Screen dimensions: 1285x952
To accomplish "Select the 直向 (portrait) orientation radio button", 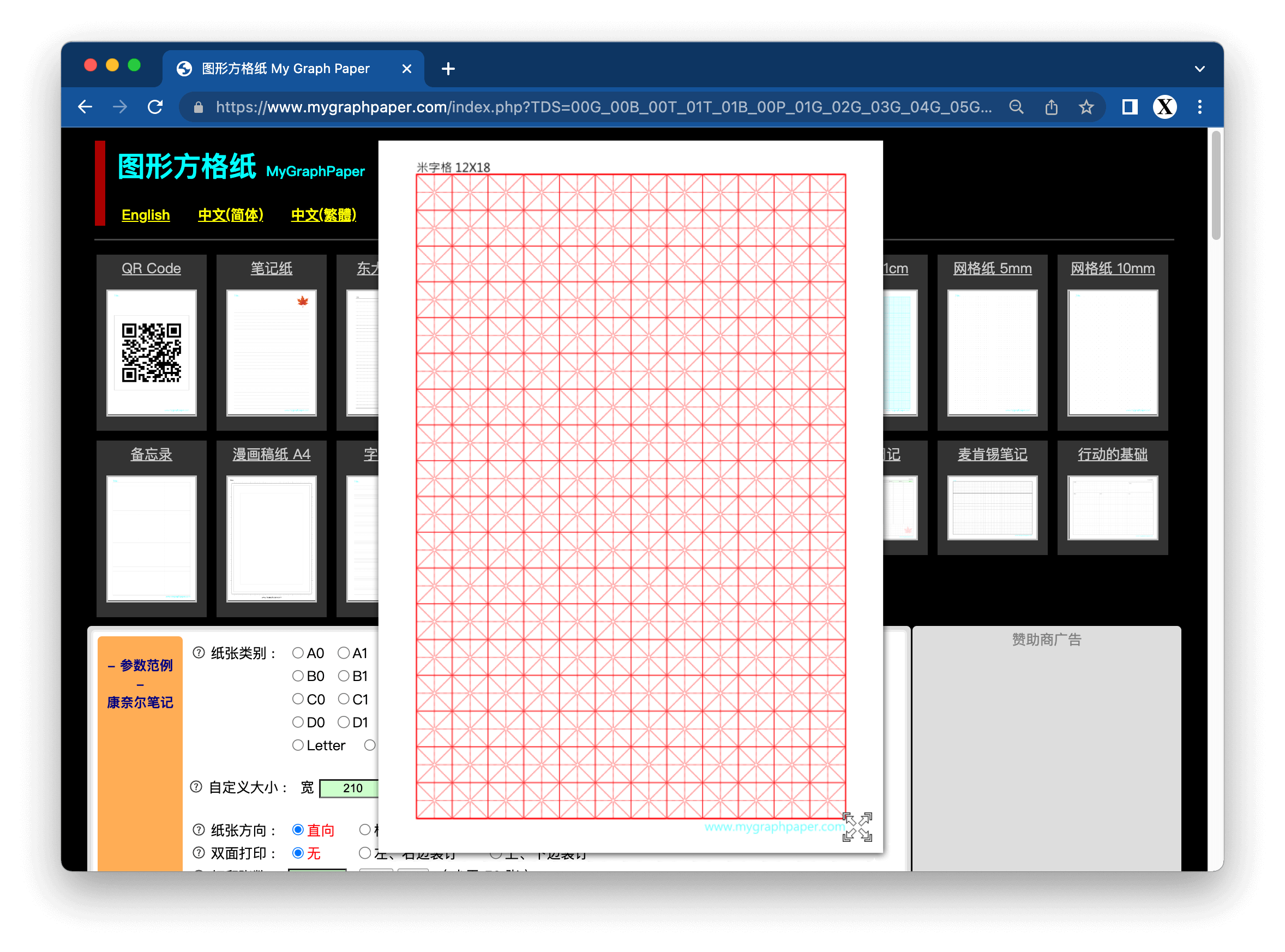I will tap(300, 830).
